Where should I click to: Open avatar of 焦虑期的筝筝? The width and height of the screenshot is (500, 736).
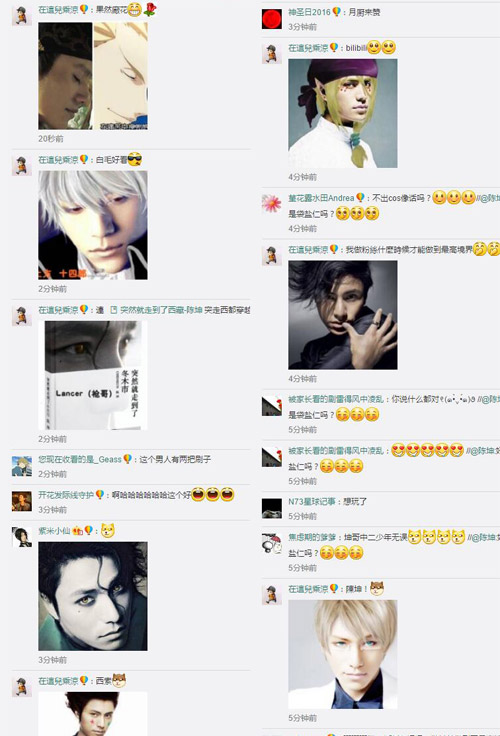[x=271, y=543]
